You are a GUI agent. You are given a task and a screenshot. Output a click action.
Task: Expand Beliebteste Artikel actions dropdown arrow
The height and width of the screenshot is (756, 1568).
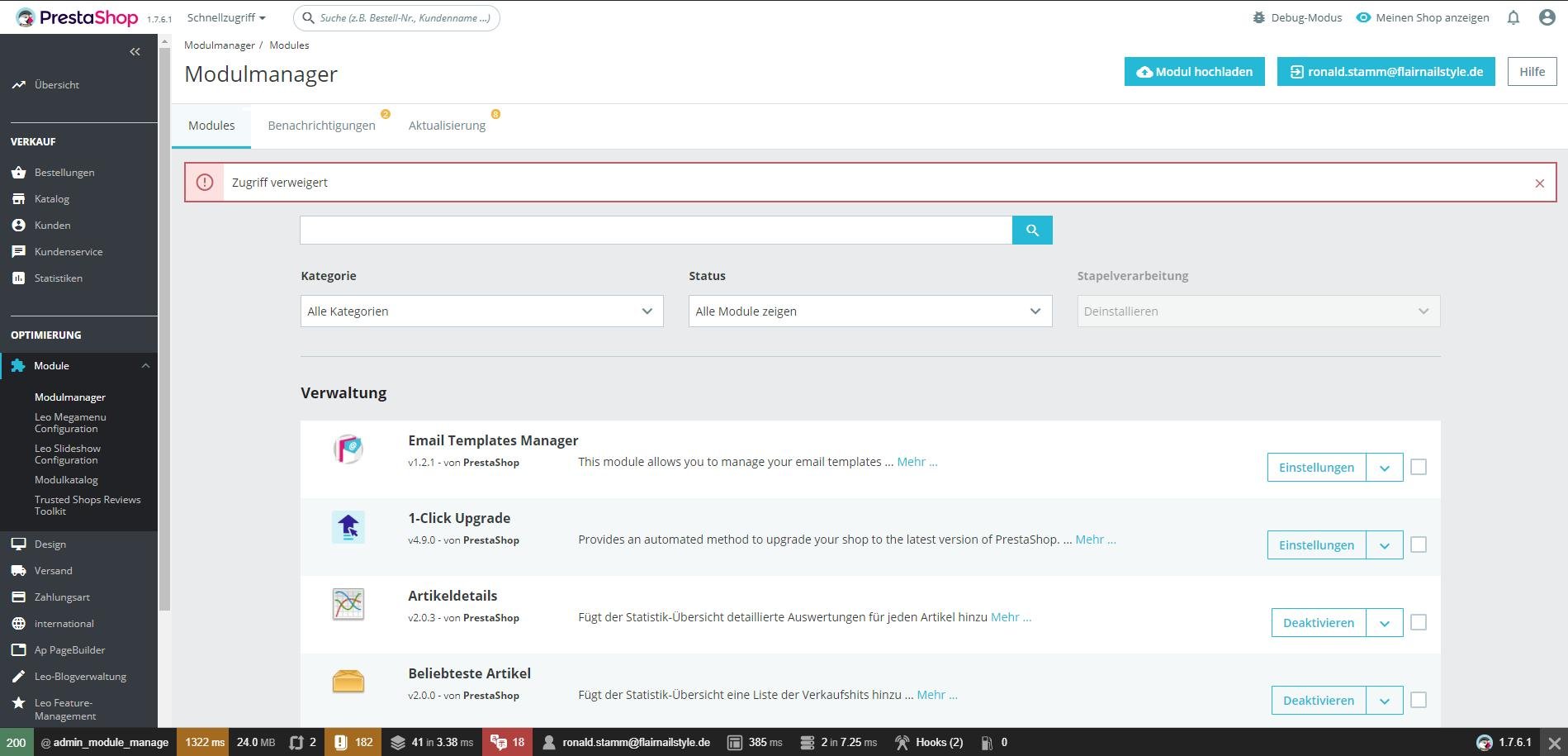[x=1385, y=701]
